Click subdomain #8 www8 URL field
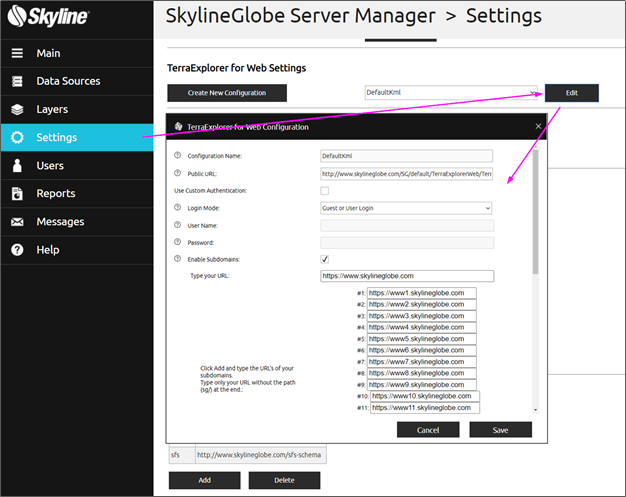 click(x=422, y=373)
